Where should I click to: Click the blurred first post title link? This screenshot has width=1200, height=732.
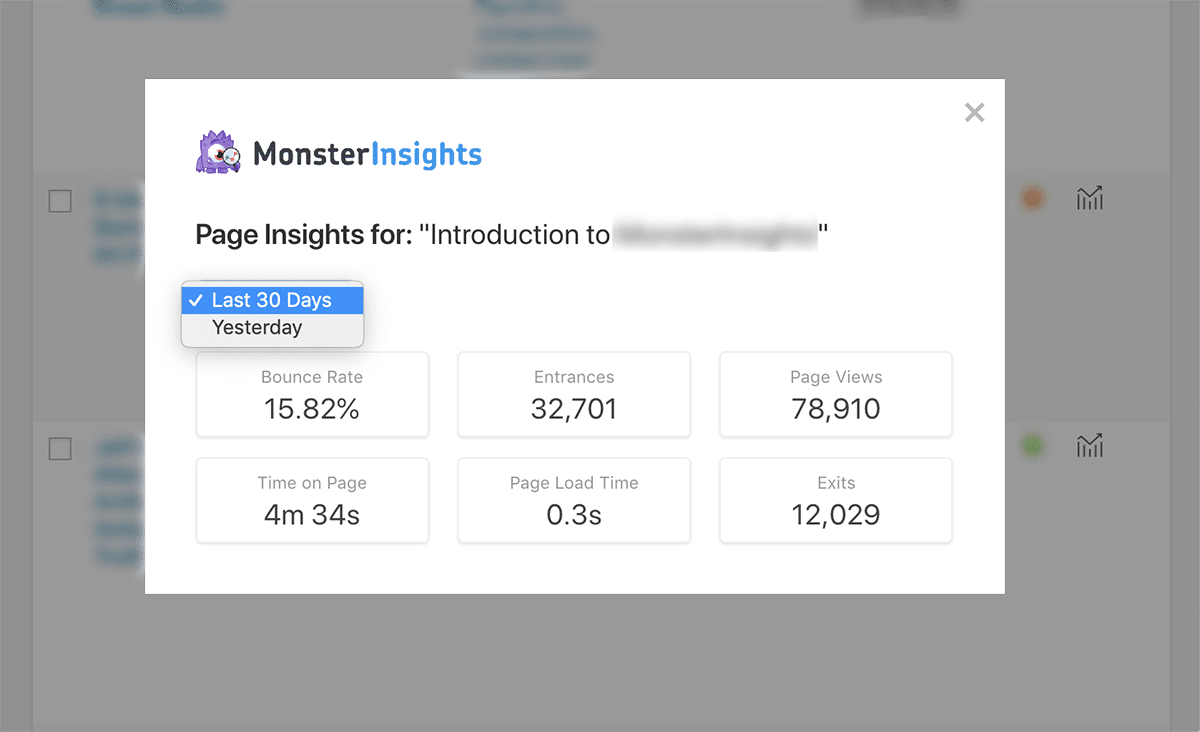118,227
